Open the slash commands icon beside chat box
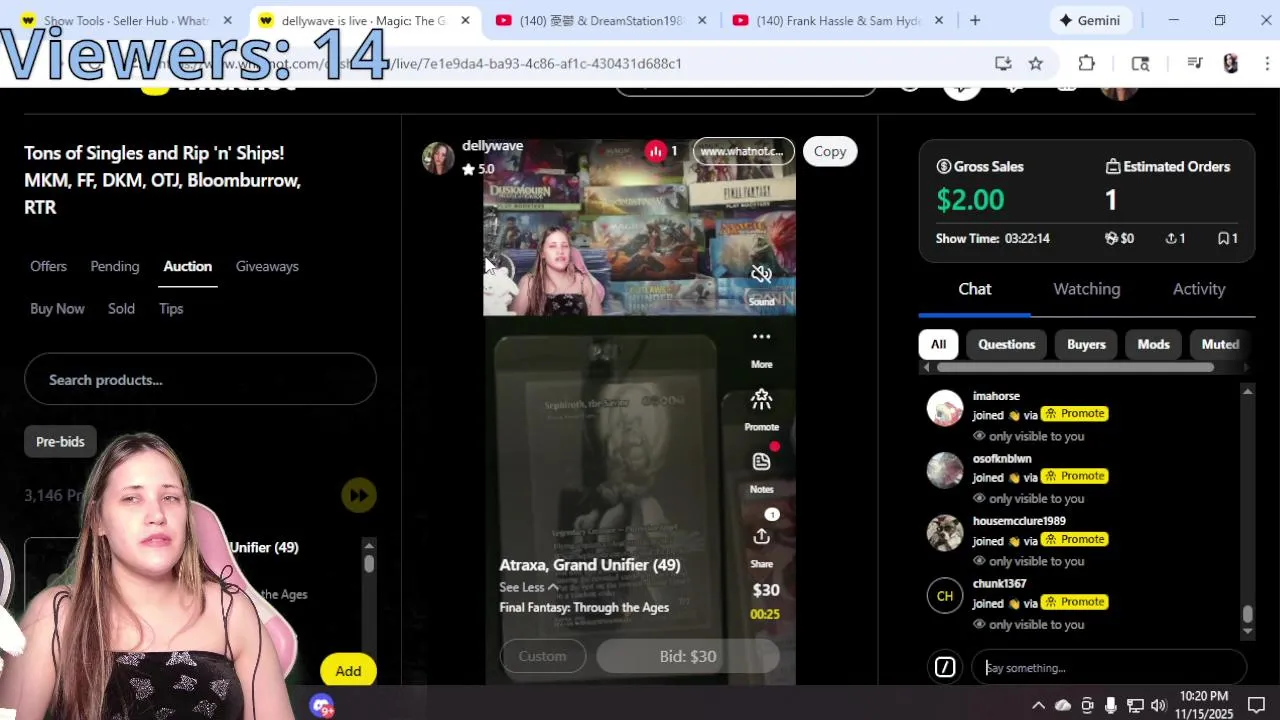The height and width of the screenshot is (720, 1280). click(x=945, y=667)
